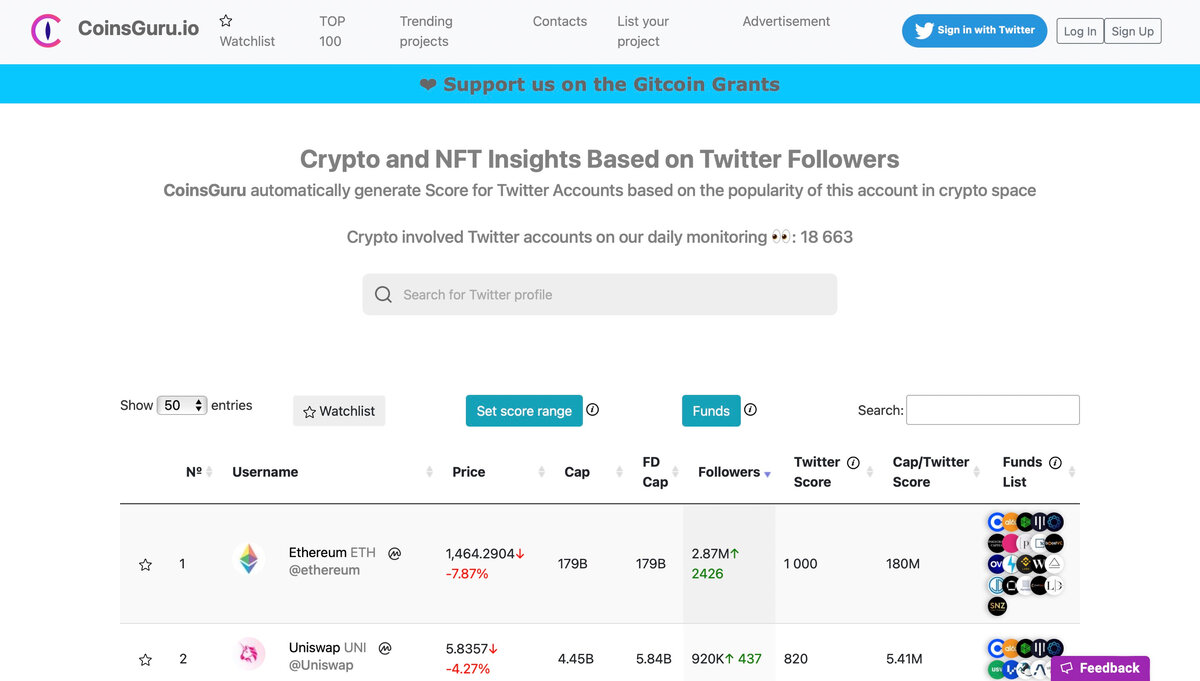Click info icon in Funds List header
1200x681 pixels.
(x=1054, y=462)
